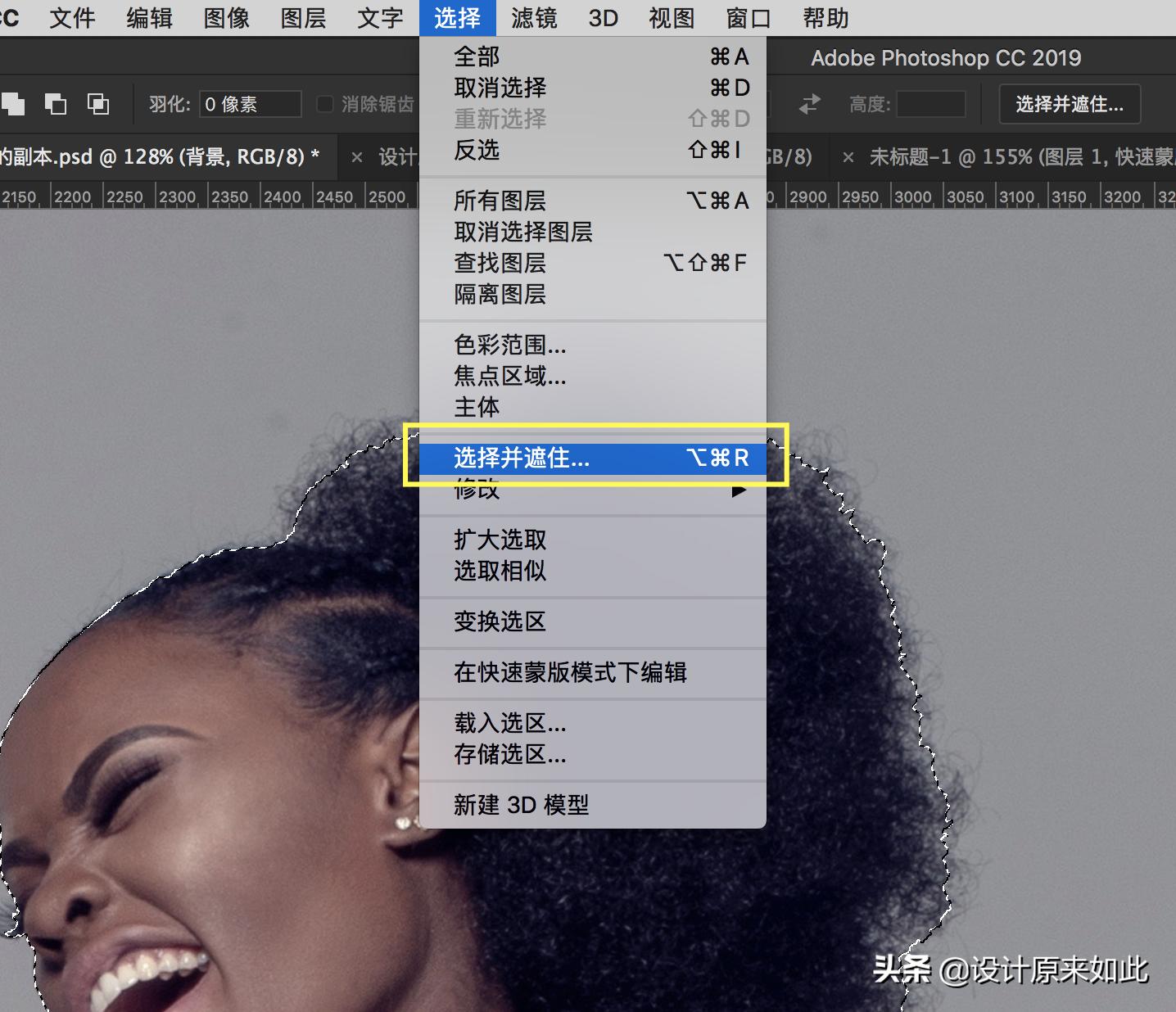This screenshot has height=1012, width=1176.
Task: Open the 滤镜 menu
Action: point(533,18)
